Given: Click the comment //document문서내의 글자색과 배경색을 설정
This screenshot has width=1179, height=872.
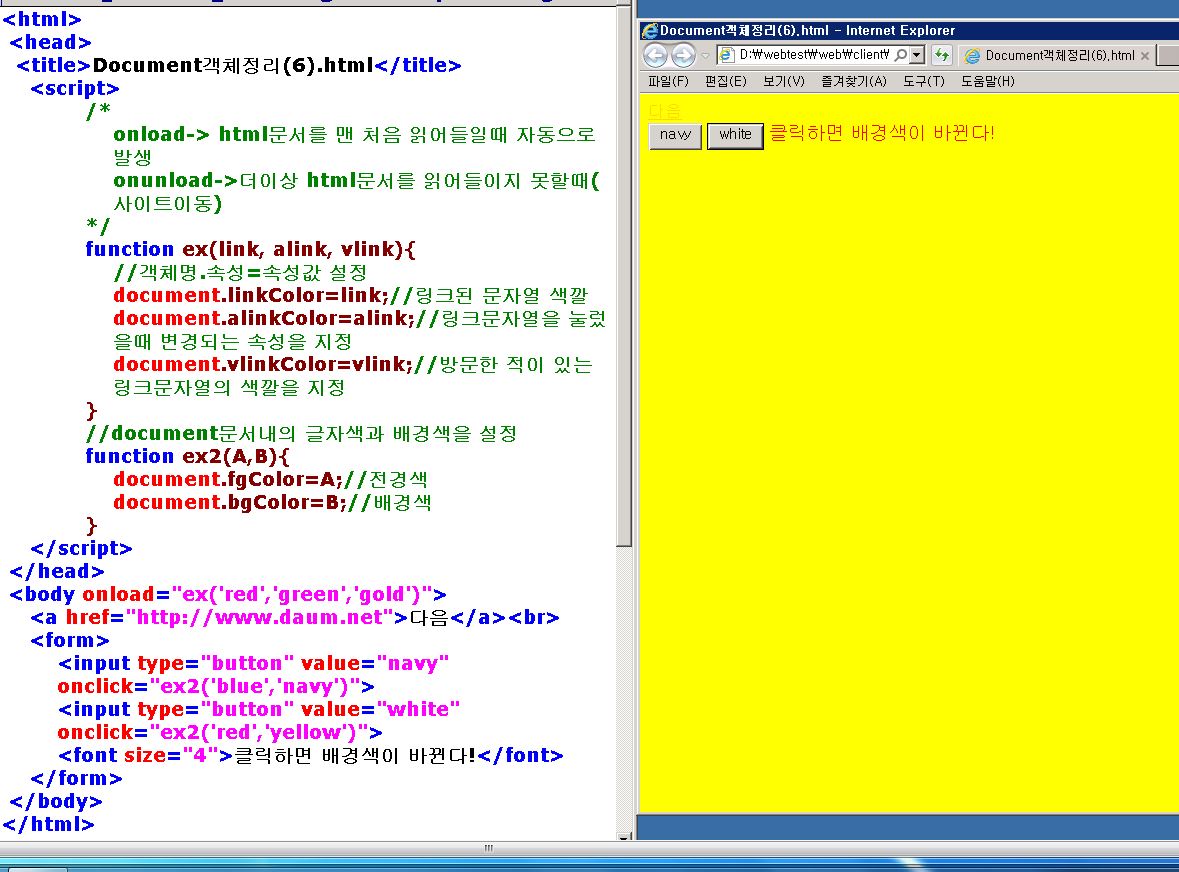Looking at the screenshot, I should pos(301,434).
